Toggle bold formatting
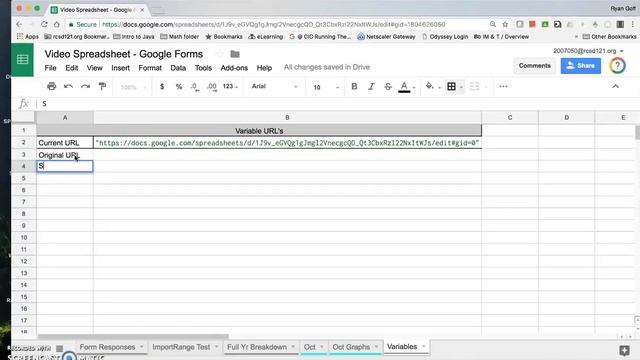The width and height of the screenshot is (640, 360). click(354, 87)
